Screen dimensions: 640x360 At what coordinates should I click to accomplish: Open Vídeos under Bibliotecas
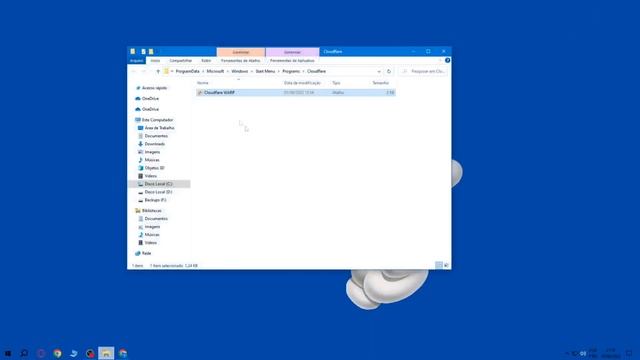click(x=151, y=243)
